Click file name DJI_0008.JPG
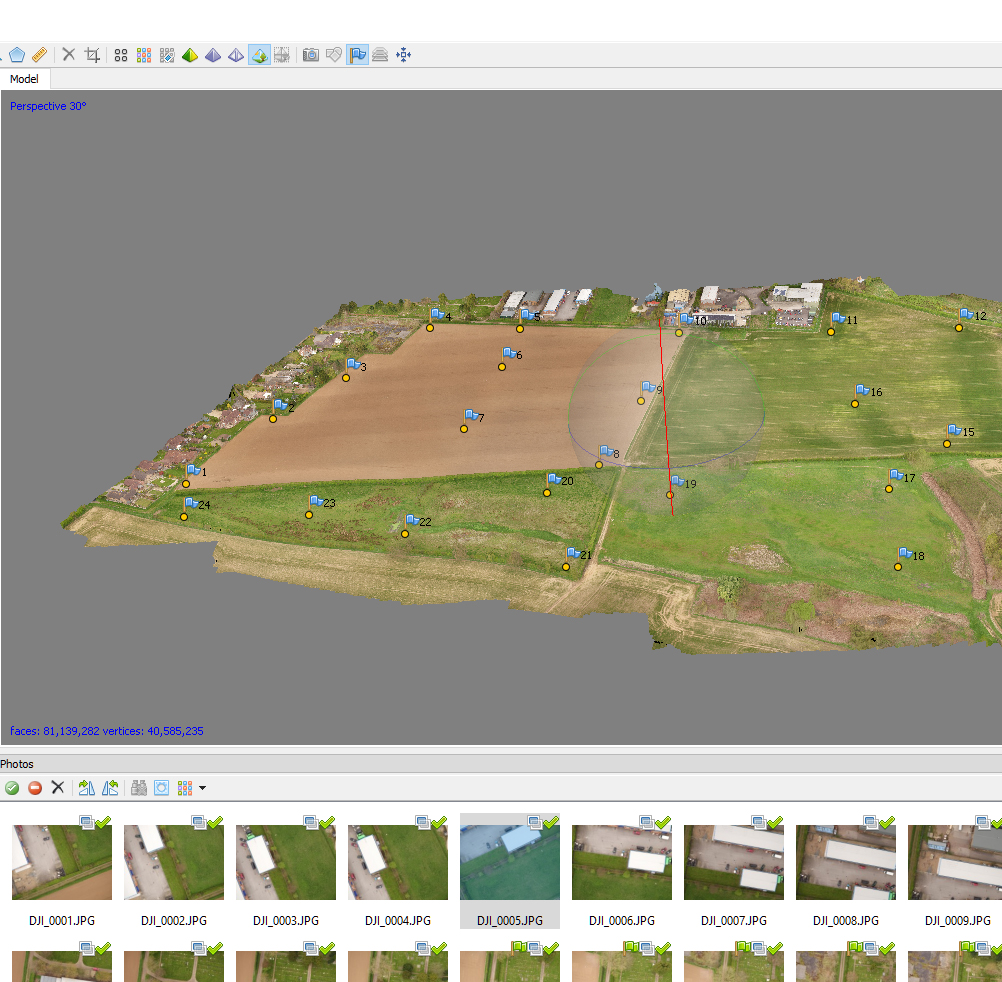Viewport: 1002px width, 982px height. [845, 921]
